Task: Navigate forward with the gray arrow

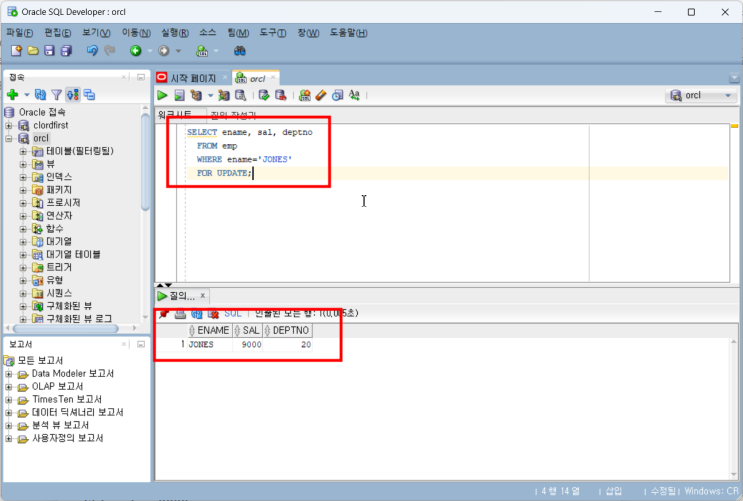Action: tap(164, 51)
